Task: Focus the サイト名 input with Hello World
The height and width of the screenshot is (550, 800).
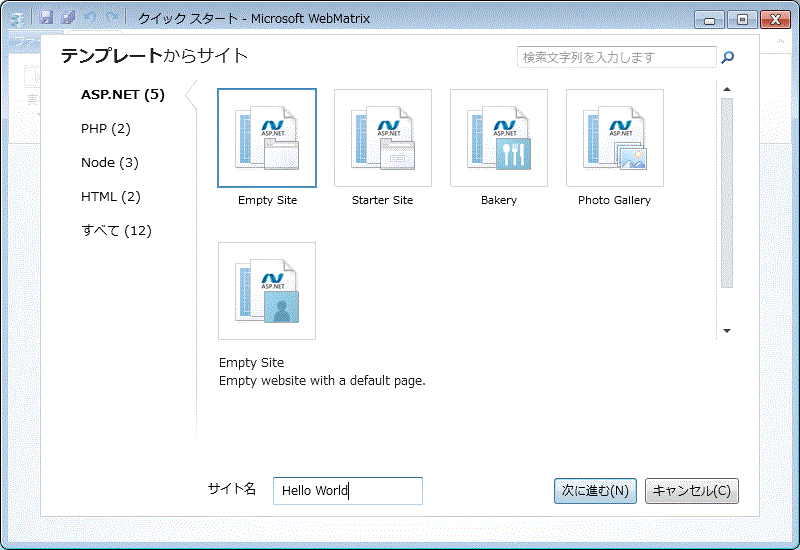Action: [x=348, y=491]
